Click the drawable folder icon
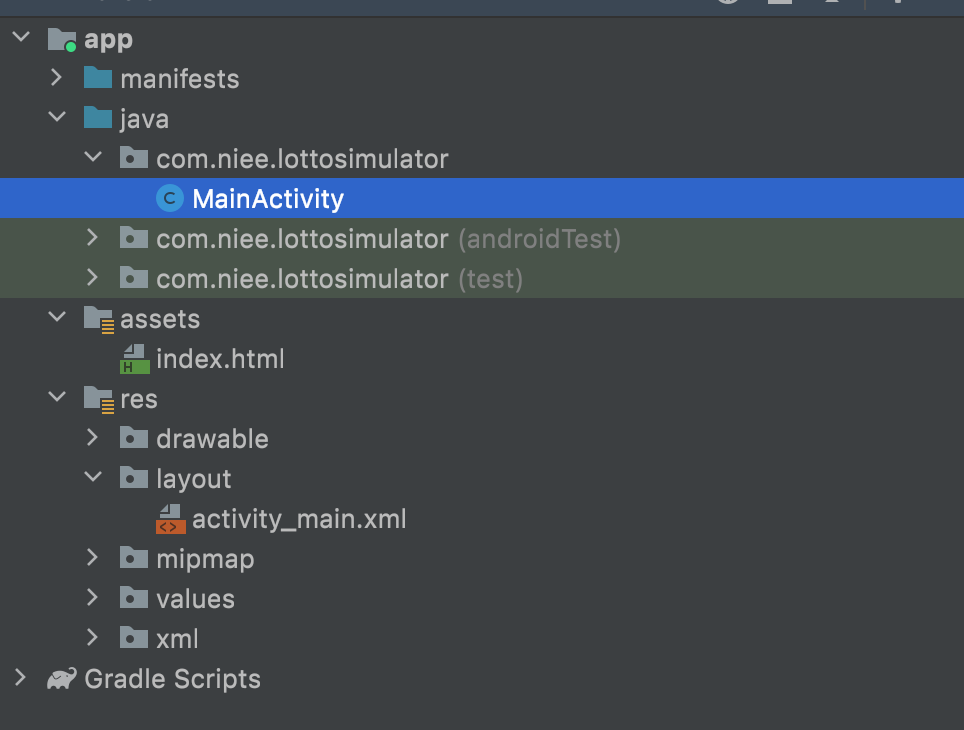The height and width of the screenshot is (730, 964). (134, 437)
